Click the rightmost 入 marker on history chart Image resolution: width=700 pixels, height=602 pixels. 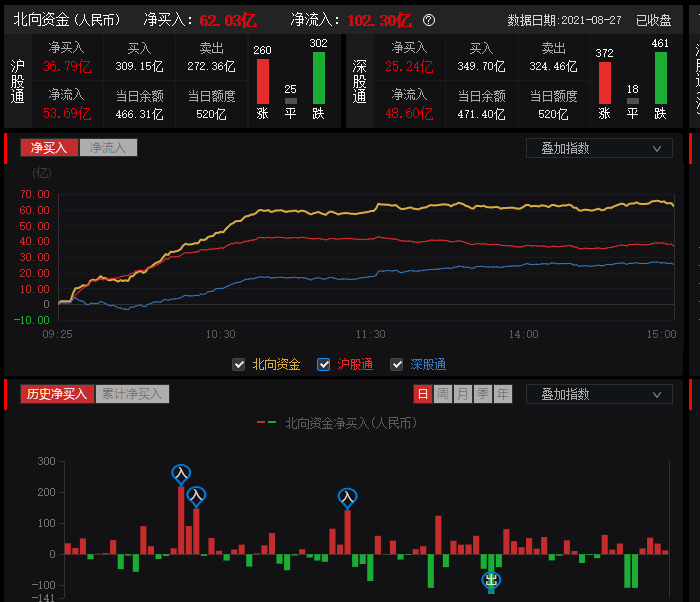tap(347, 497)
